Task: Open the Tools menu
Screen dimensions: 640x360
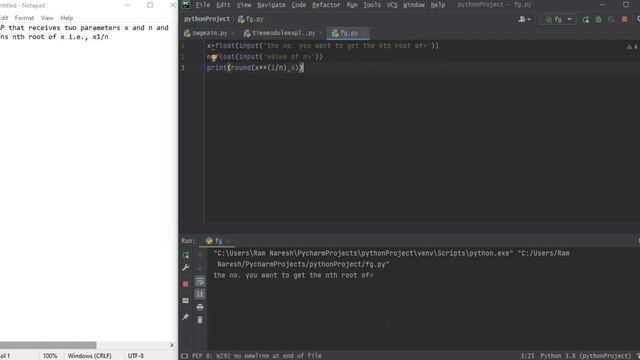Action: 372,5
